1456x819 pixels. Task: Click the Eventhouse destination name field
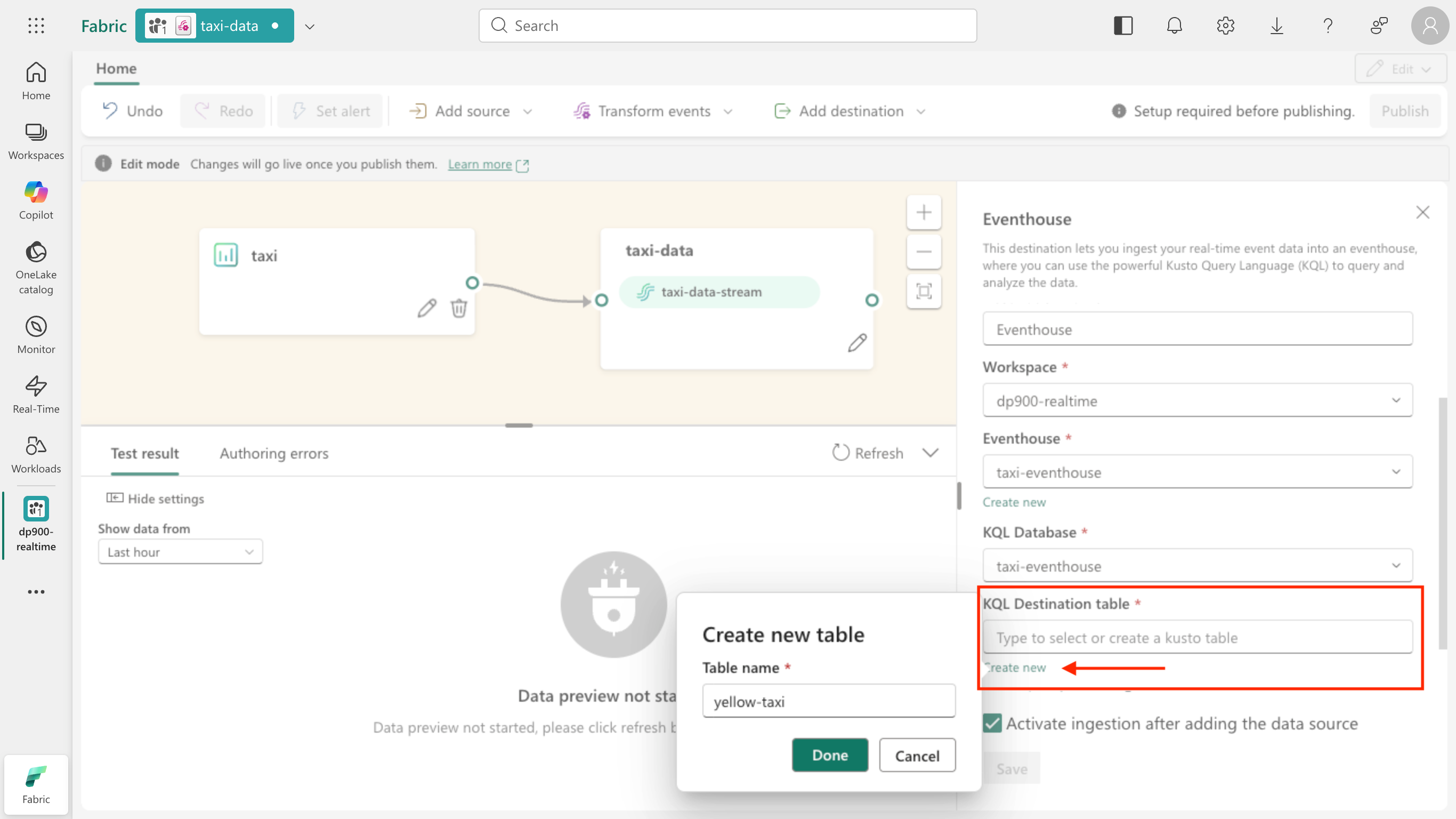[1197, 329]
